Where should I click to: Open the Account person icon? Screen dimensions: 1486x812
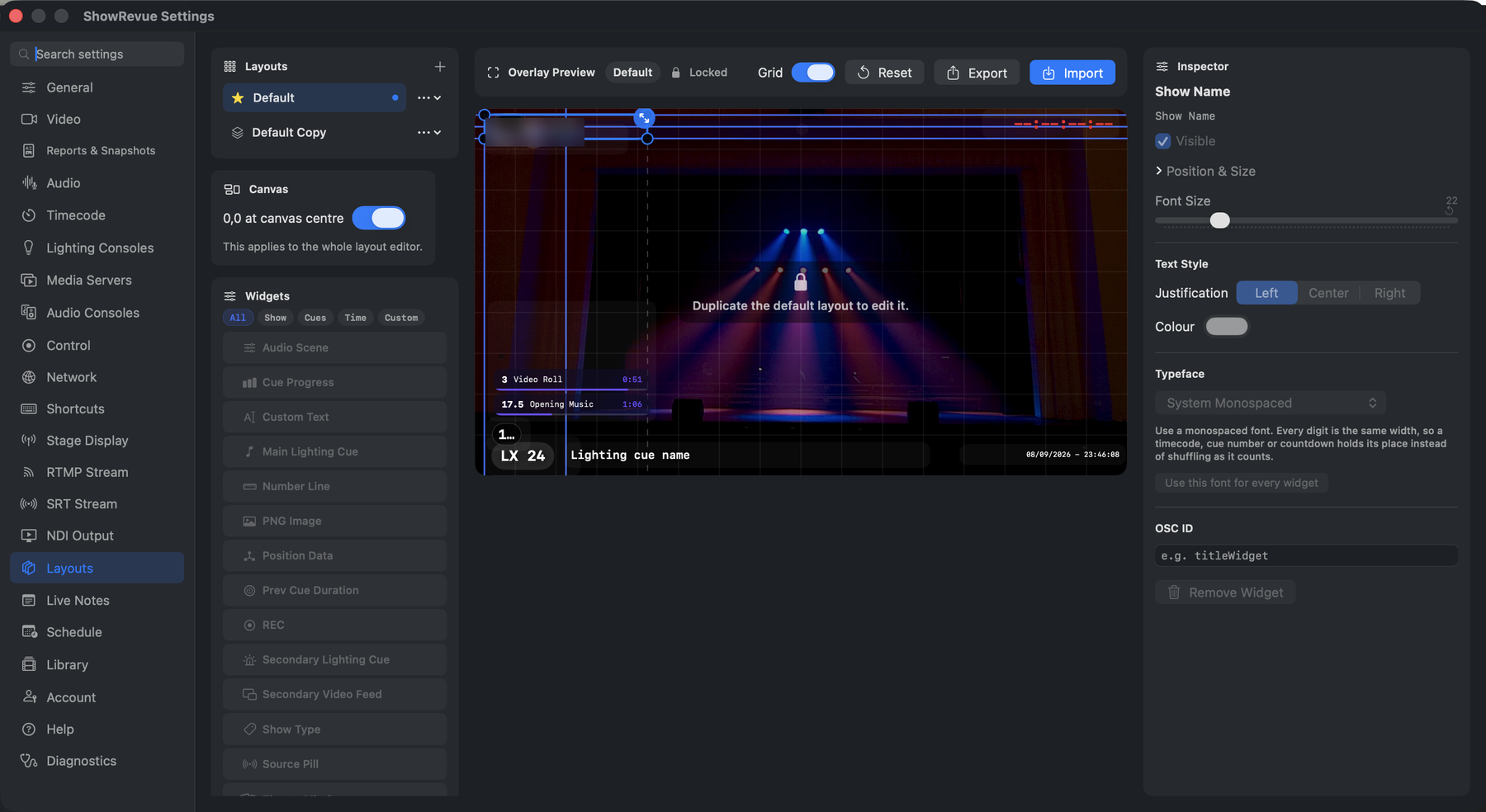point(29,697)
